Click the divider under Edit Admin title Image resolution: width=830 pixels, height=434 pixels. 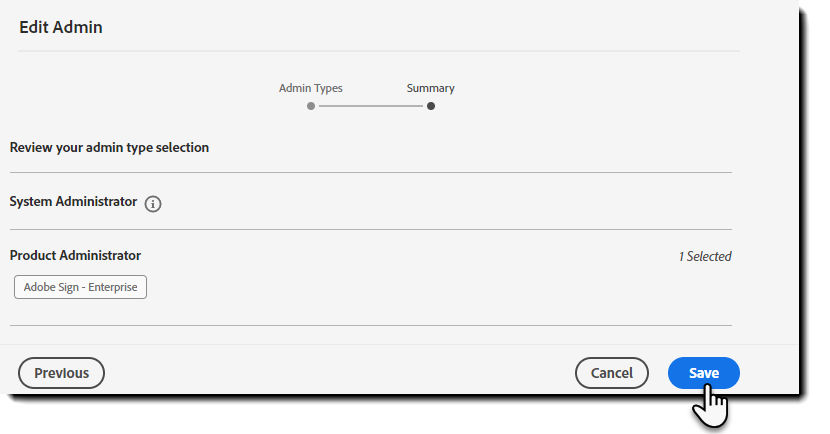coord(378,51)
